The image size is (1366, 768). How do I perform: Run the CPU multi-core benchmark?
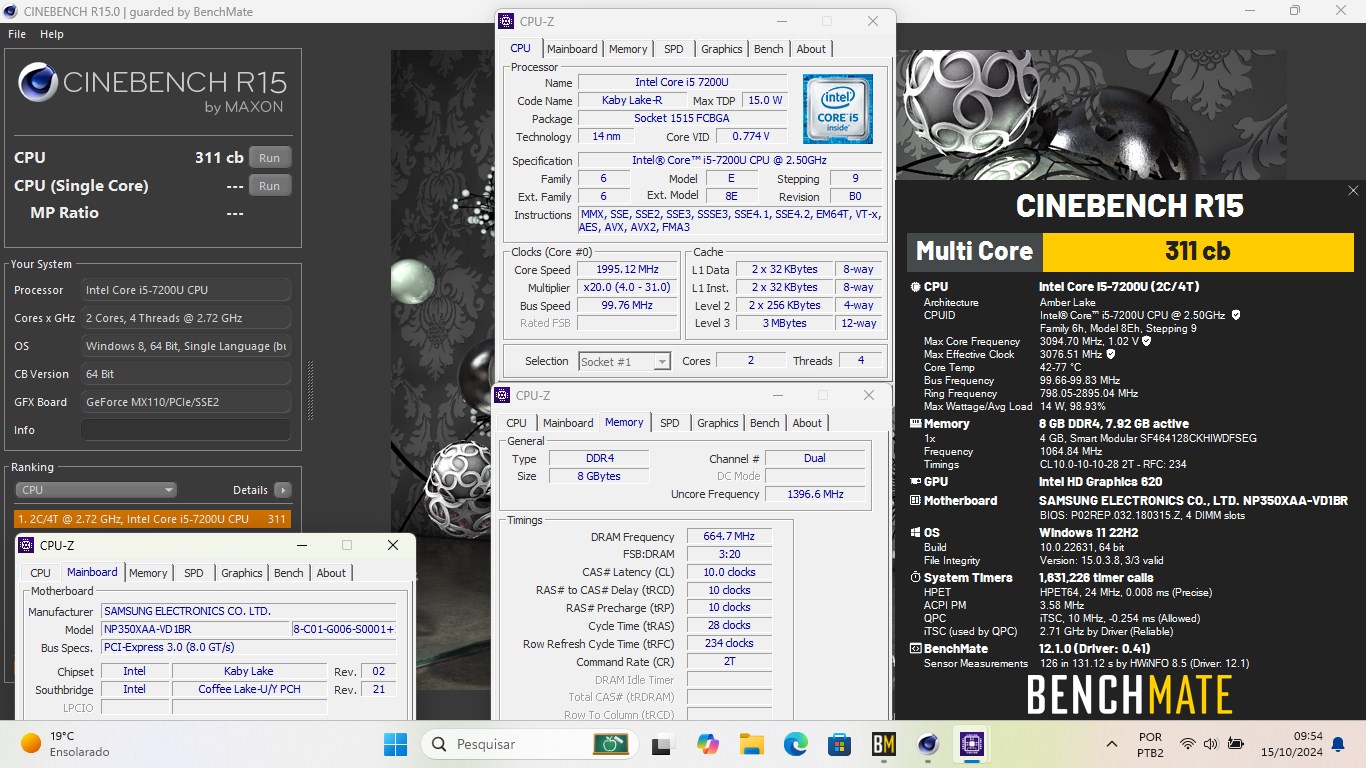tap(270, 158)
